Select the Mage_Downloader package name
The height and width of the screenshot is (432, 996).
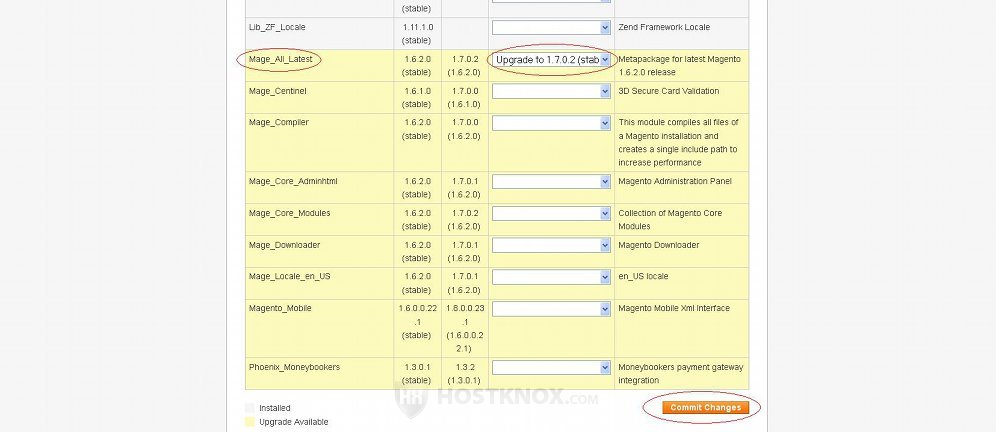coord(285,245)
